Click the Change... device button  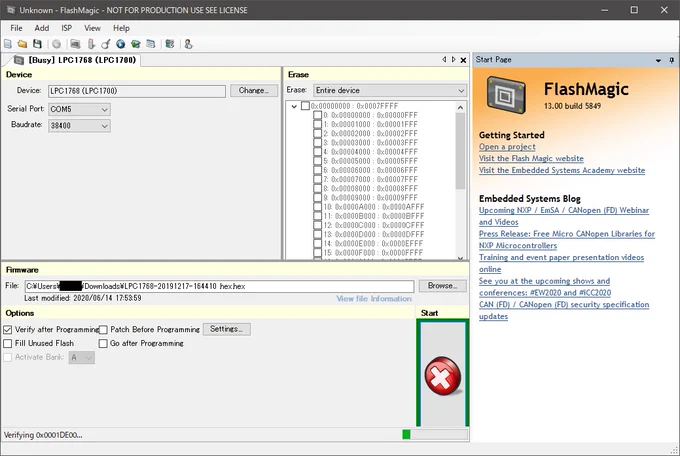[254, 90]
